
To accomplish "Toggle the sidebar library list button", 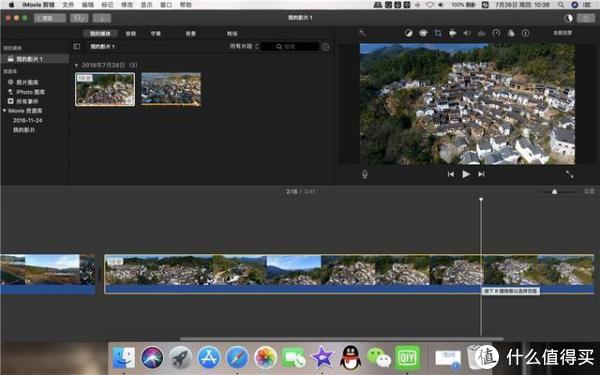I will [77, 46].
